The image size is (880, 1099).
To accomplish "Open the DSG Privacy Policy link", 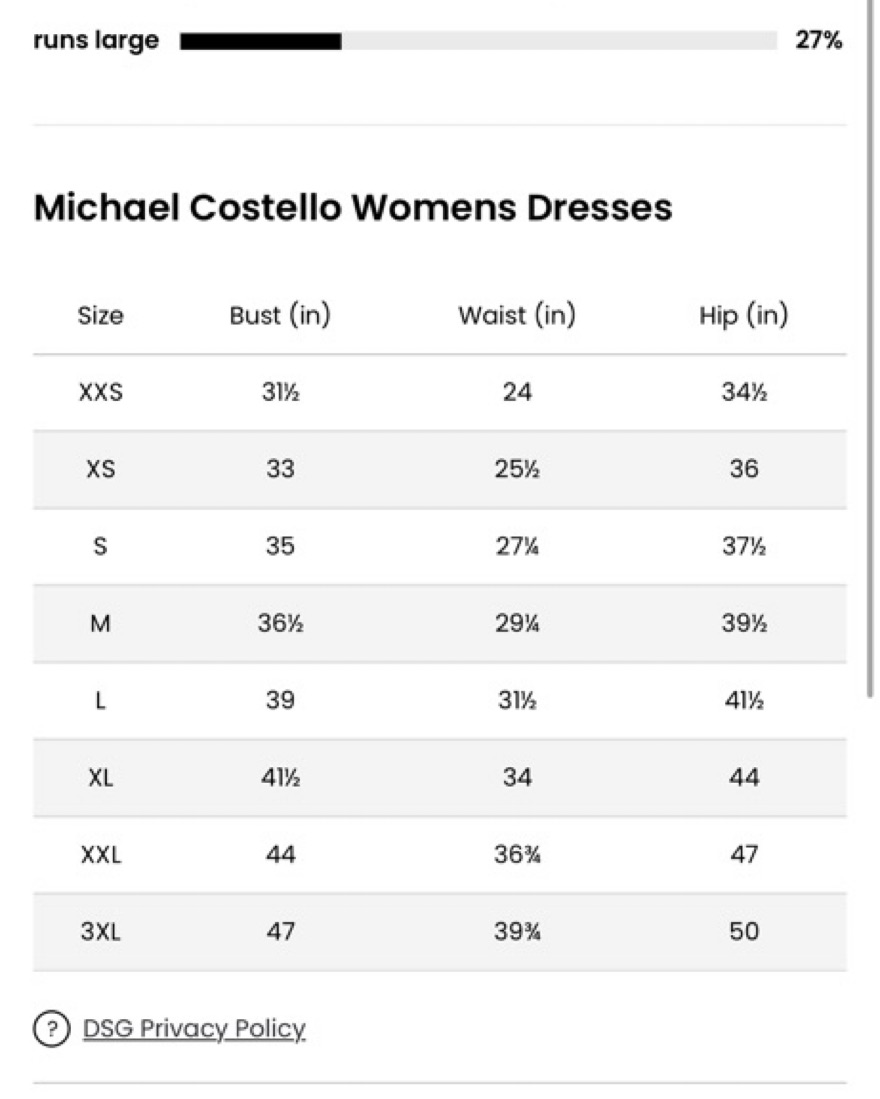I will [194, 1029].
